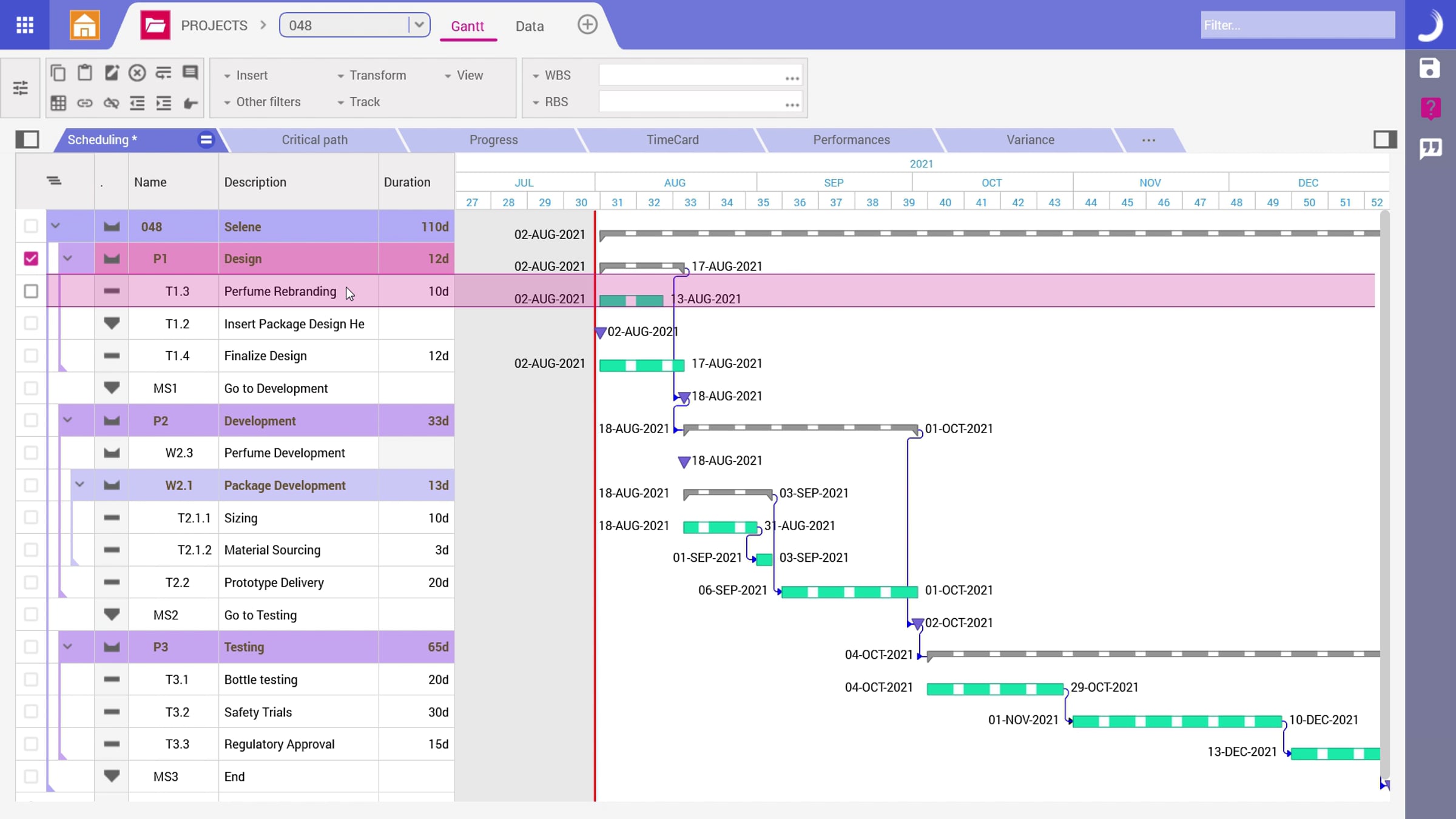This screenshot has height=819, width=1456.
Task: Click the Bottle testing gantt bar
Action: (996, 689)
